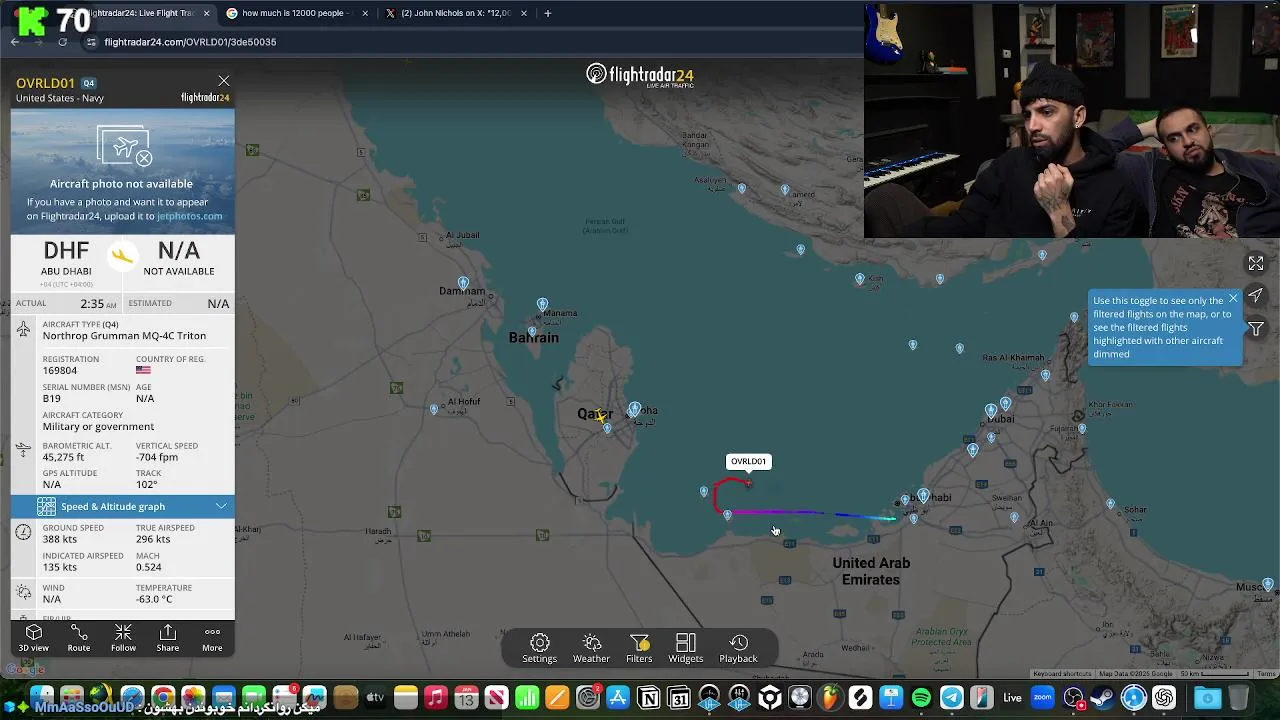This screenshot has height=720, width=1280.
Task: Click the flightradar24.com address bar
Action: pyautogui.click(x=190, y=42)
